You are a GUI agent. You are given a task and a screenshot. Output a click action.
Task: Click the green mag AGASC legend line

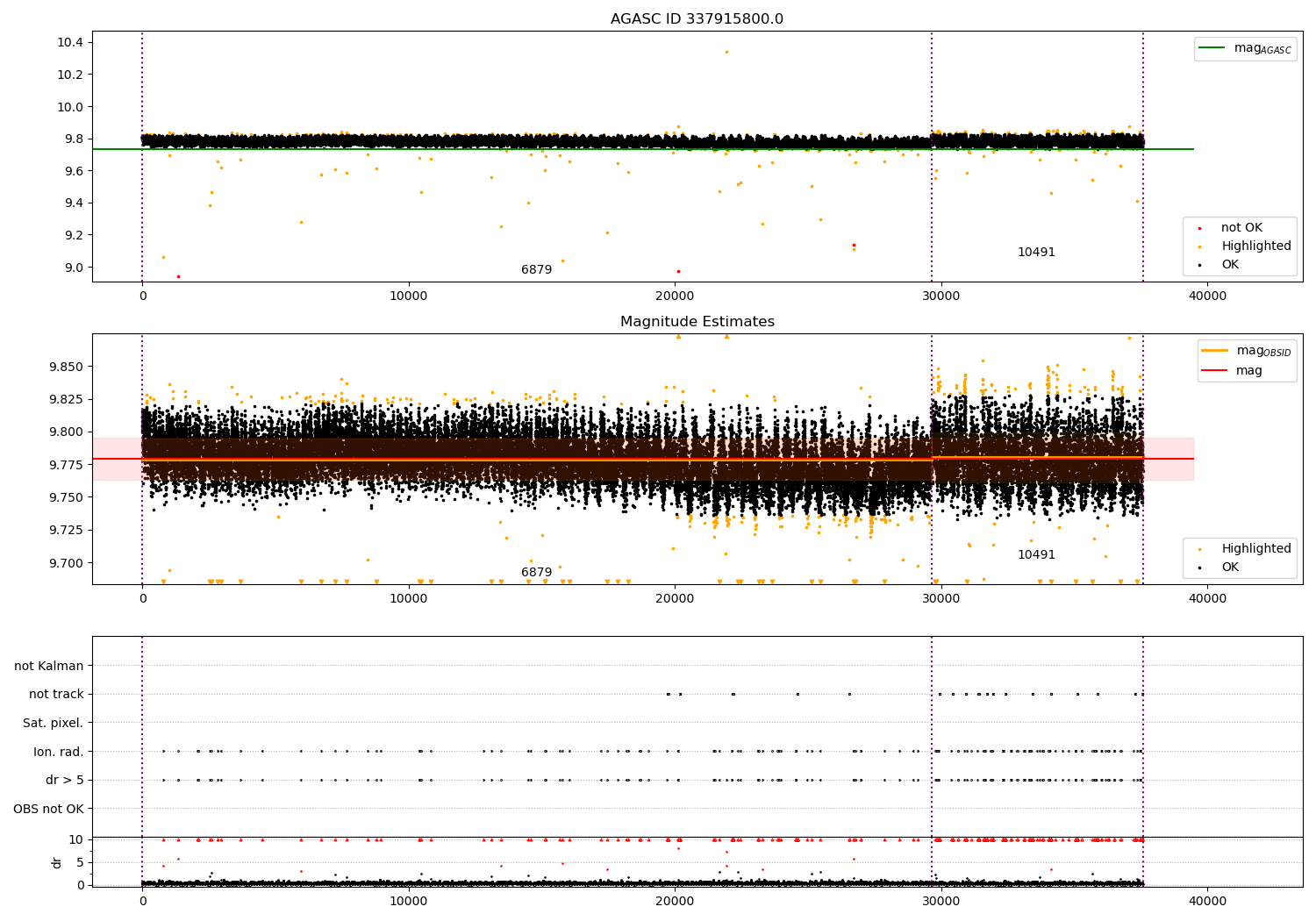(1212, 48)
